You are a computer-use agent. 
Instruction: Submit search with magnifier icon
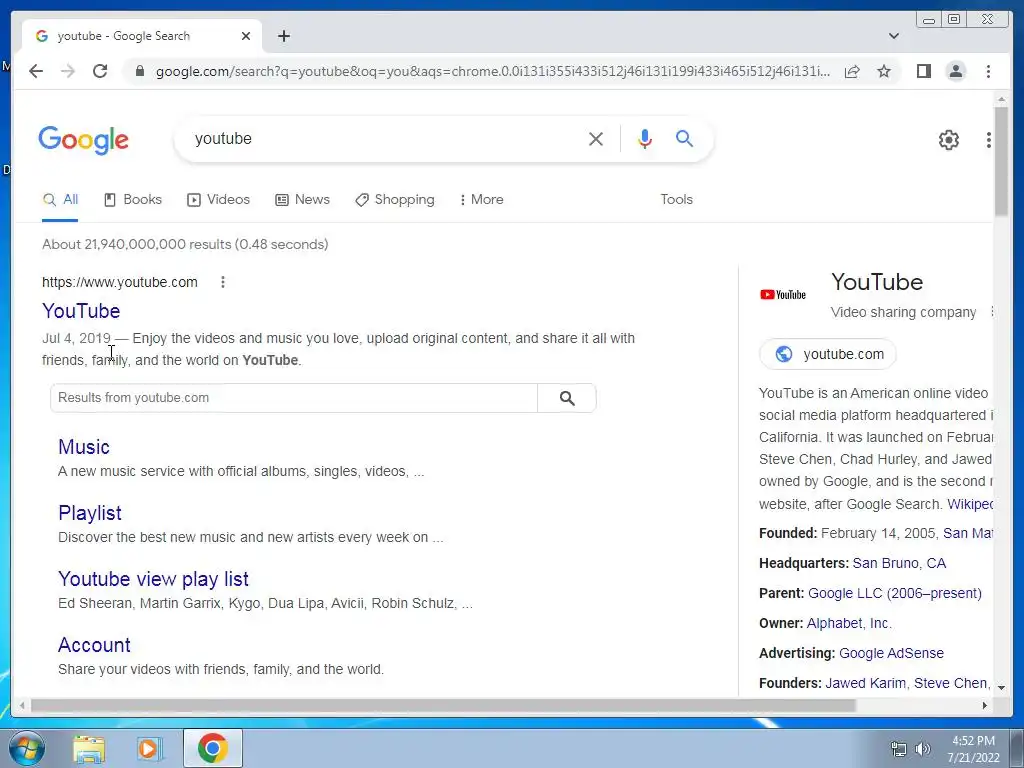[684, 138]
